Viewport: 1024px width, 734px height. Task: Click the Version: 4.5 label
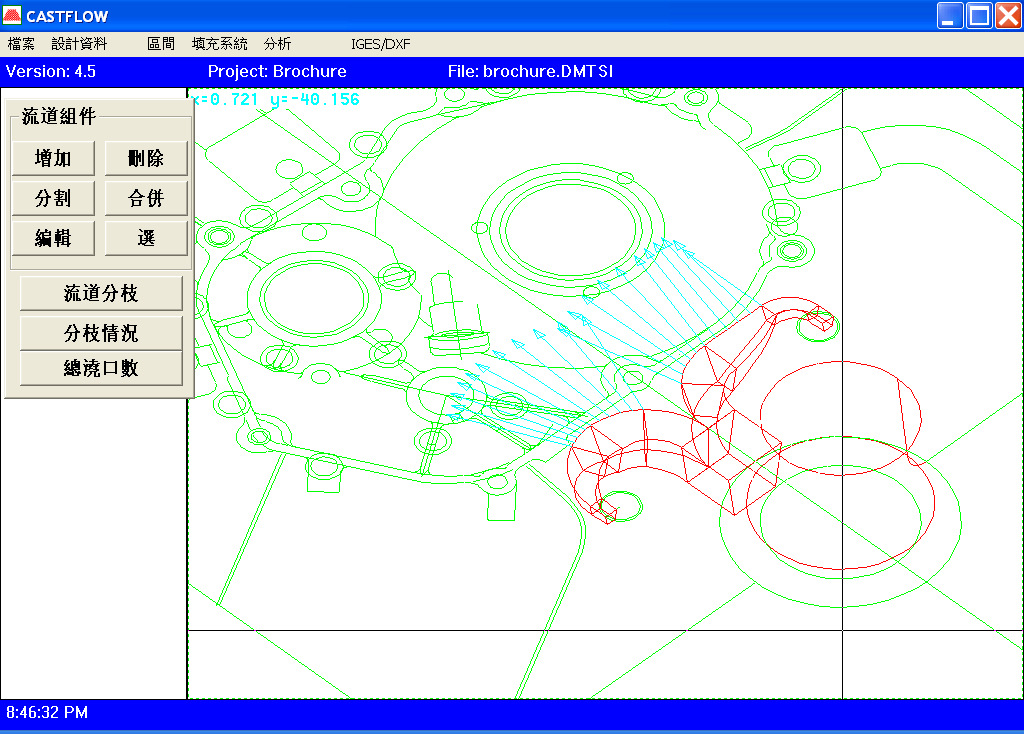(x=51, y=71)
